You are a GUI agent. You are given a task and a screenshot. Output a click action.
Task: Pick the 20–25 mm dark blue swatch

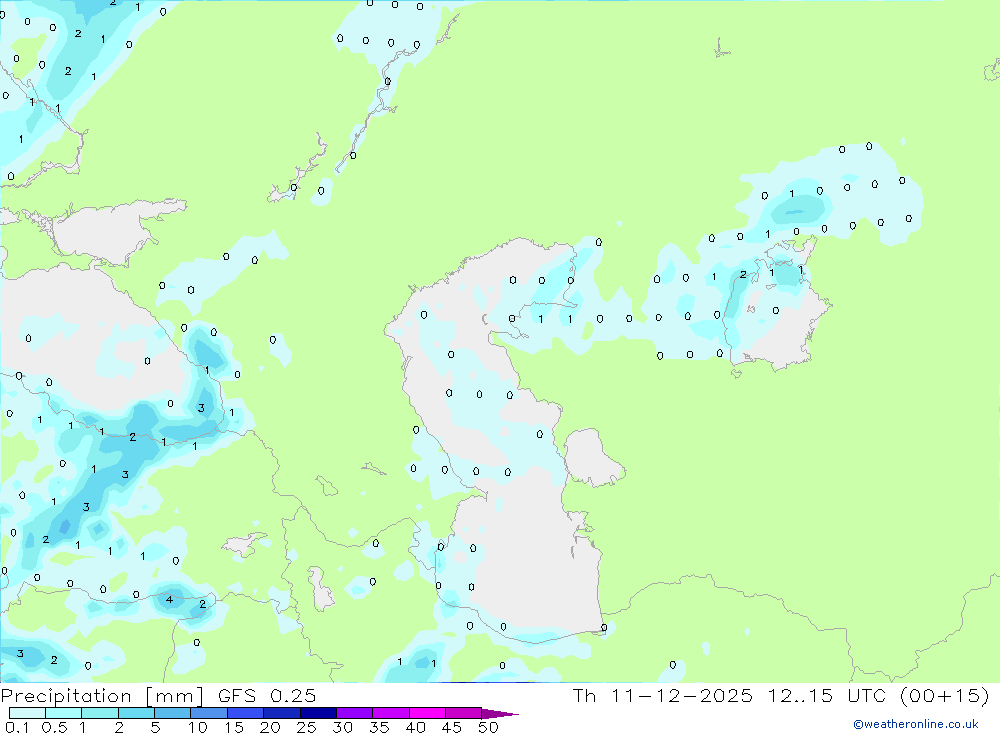pyautogui.click(x=282, y=713)
